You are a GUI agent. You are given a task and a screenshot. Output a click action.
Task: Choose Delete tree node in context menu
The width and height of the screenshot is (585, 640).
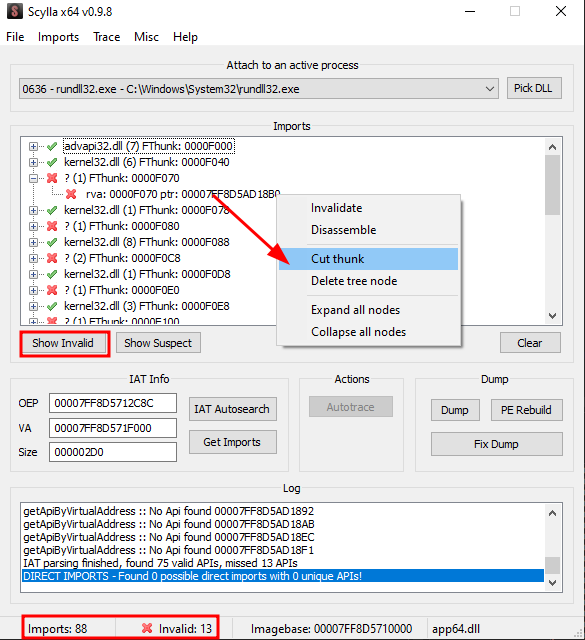pyautogui.click(x=368, y=281)
